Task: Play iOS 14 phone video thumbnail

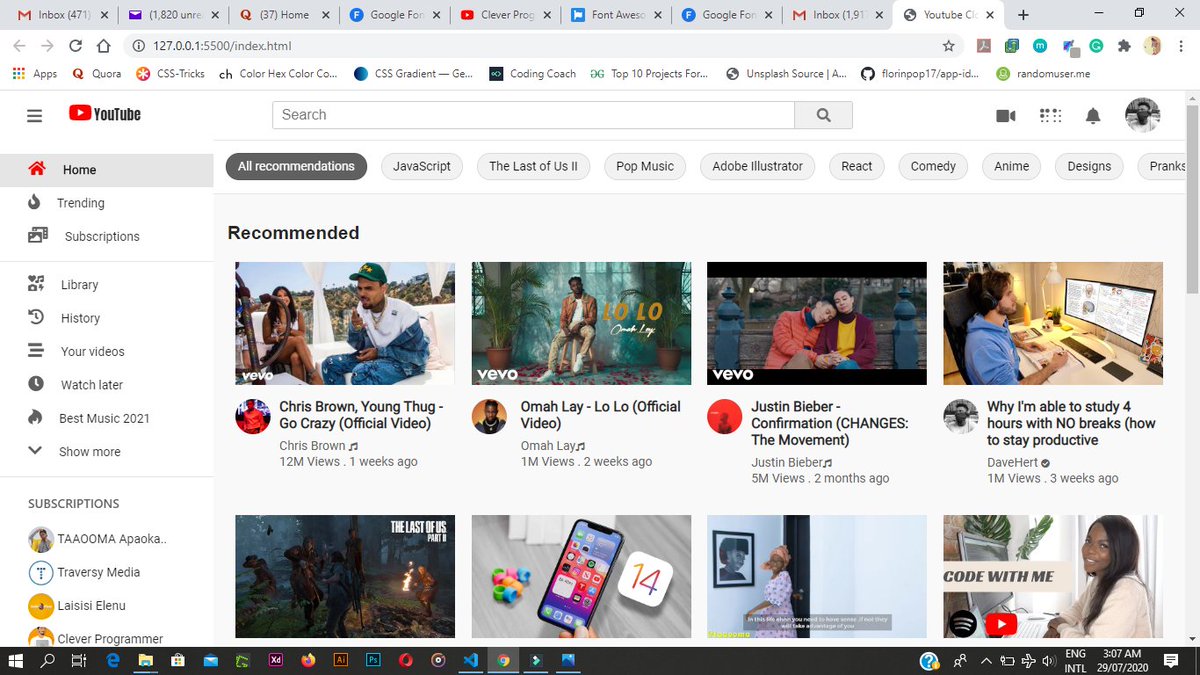Action: (x=581, y=577)
